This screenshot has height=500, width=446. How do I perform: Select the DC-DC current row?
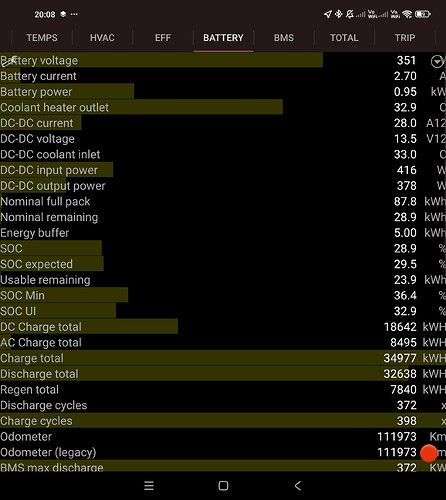point(223,123)
